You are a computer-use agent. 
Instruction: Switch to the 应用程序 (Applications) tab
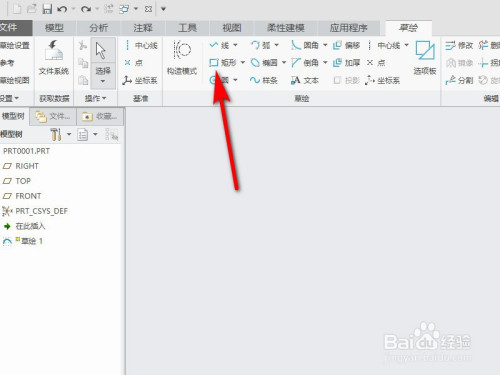(x=348, y=28)
